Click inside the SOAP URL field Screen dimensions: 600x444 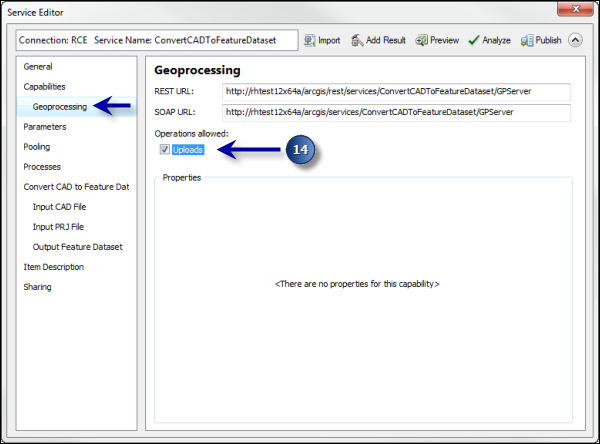click(396, 113)
